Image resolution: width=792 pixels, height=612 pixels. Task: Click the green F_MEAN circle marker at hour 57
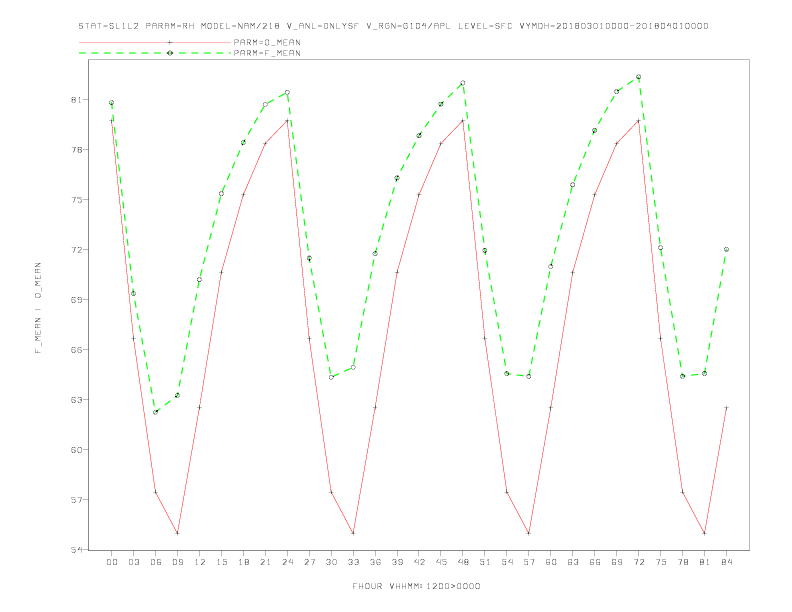coord(529,376)
